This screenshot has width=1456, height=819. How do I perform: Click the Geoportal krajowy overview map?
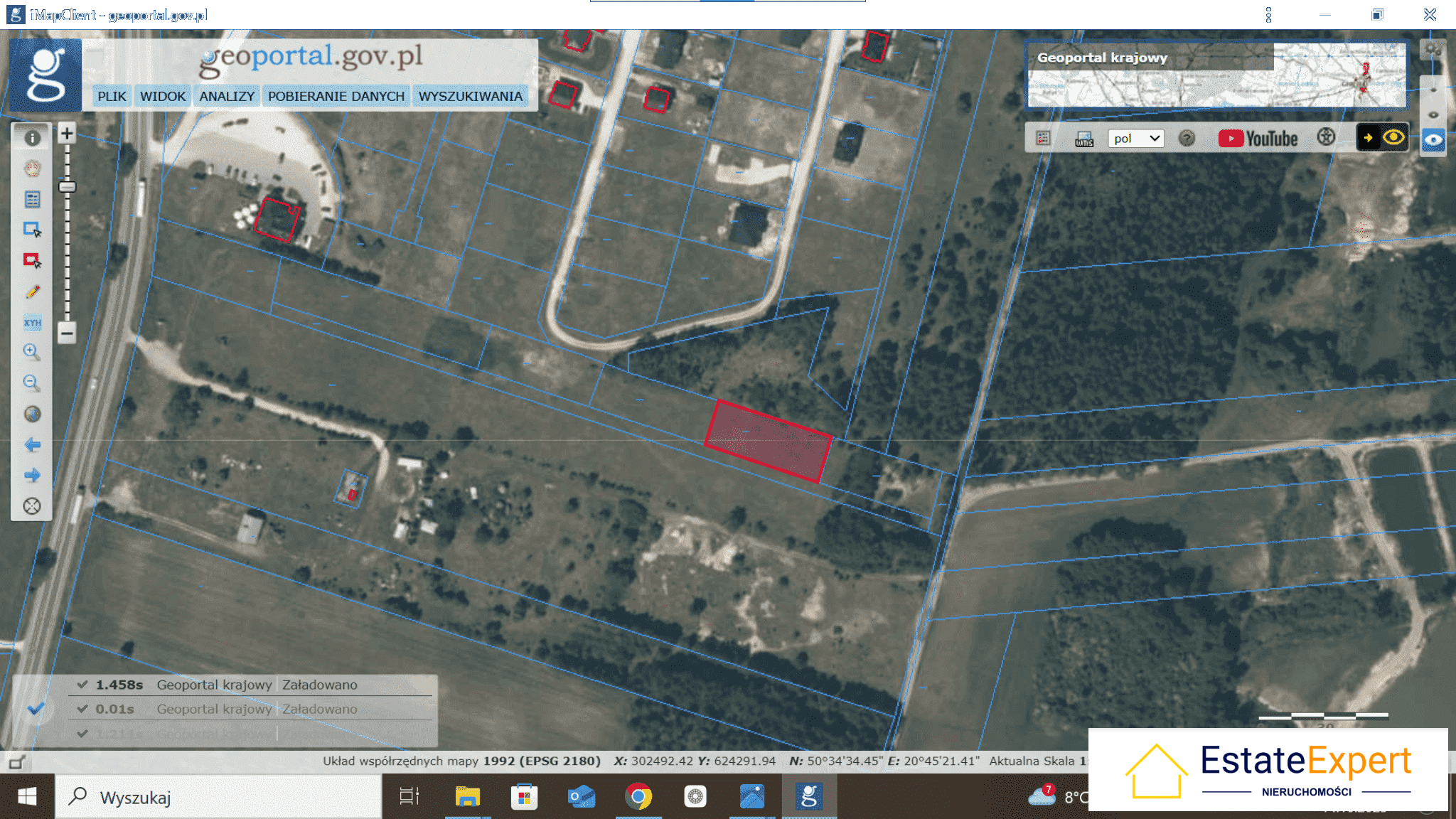1216,75
